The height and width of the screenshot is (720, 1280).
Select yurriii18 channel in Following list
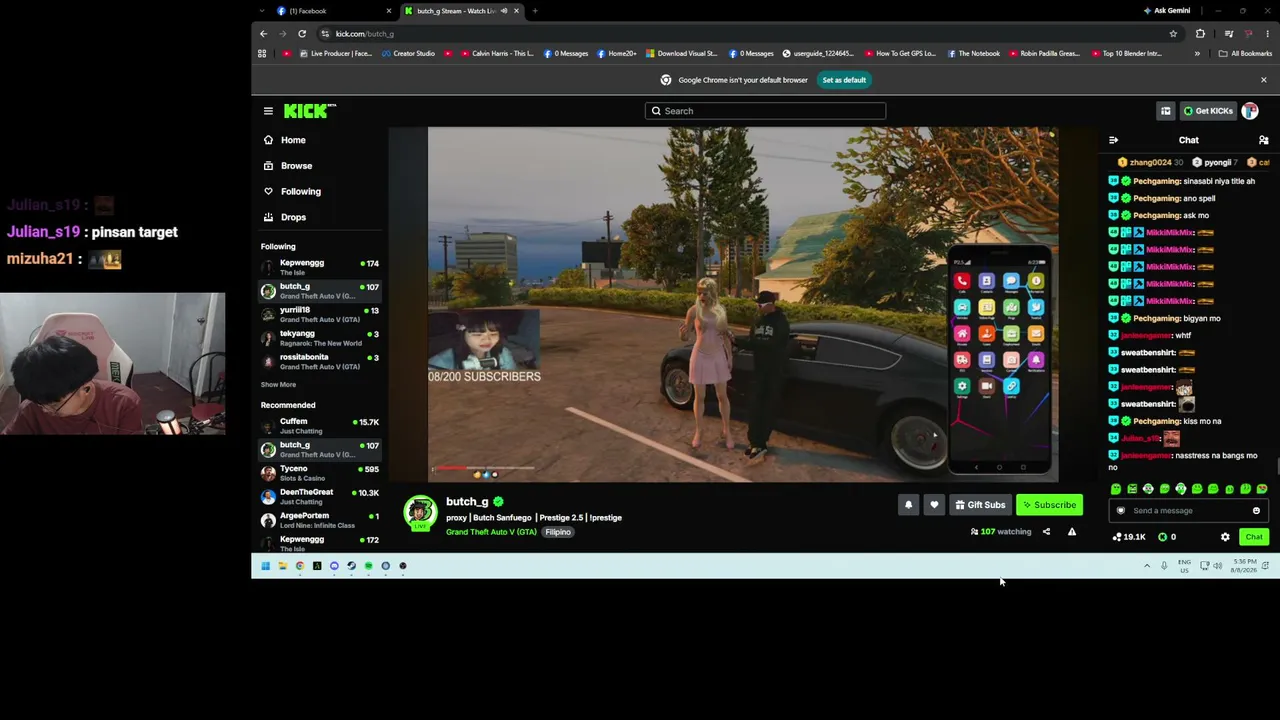coord(320,314)
